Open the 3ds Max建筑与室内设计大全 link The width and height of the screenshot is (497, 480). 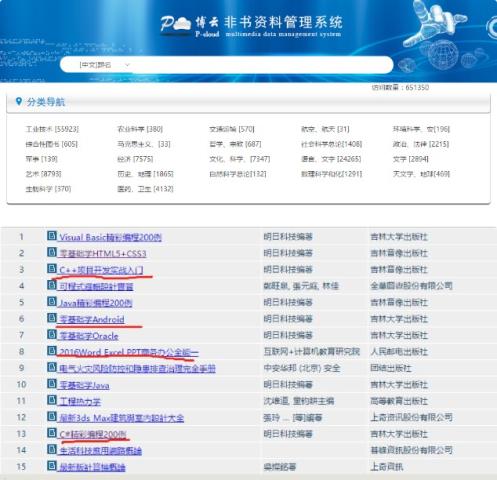pyautogui.click(x=121, y=418)
